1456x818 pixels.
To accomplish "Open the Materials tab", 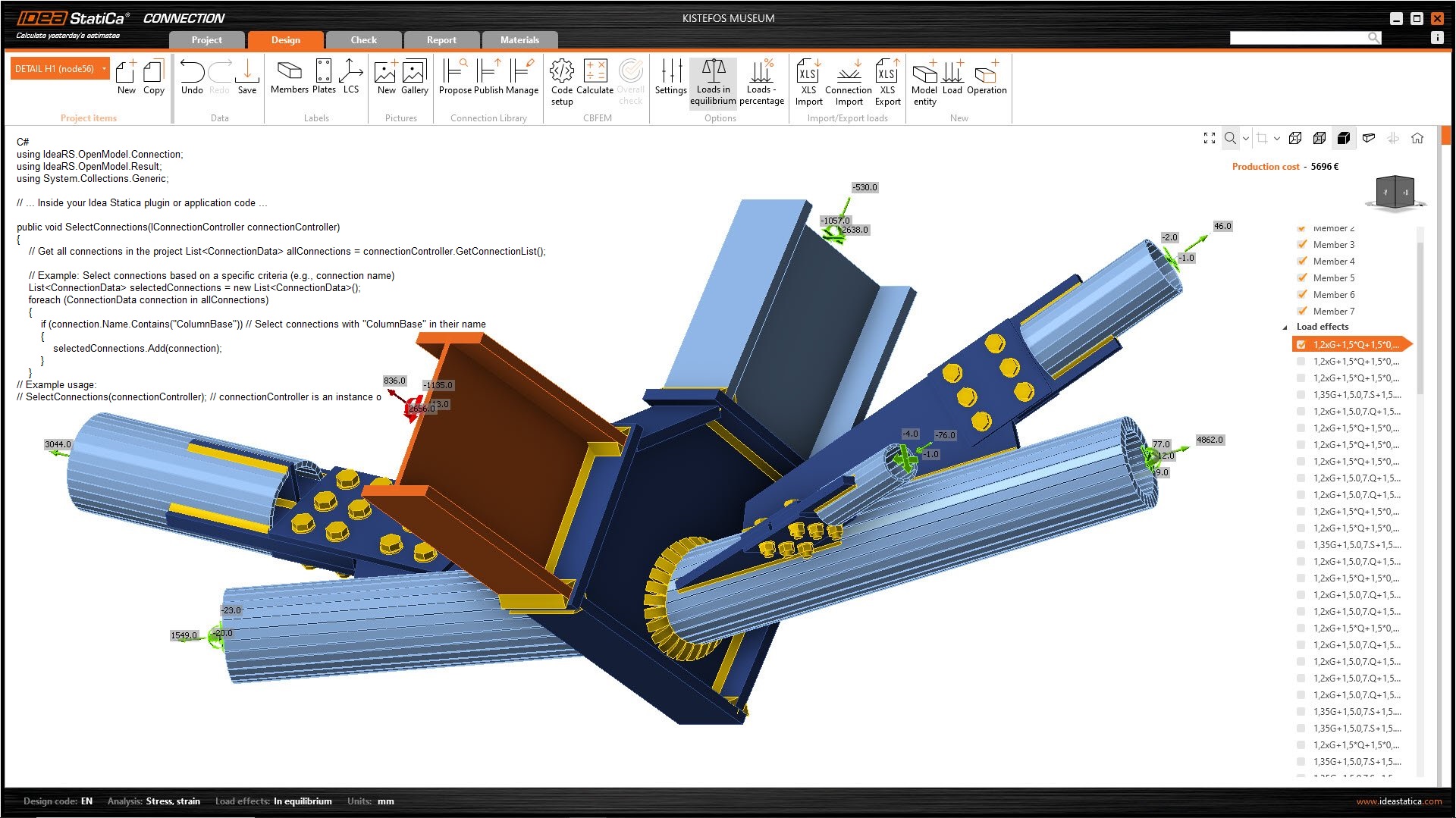I will 519,40.
